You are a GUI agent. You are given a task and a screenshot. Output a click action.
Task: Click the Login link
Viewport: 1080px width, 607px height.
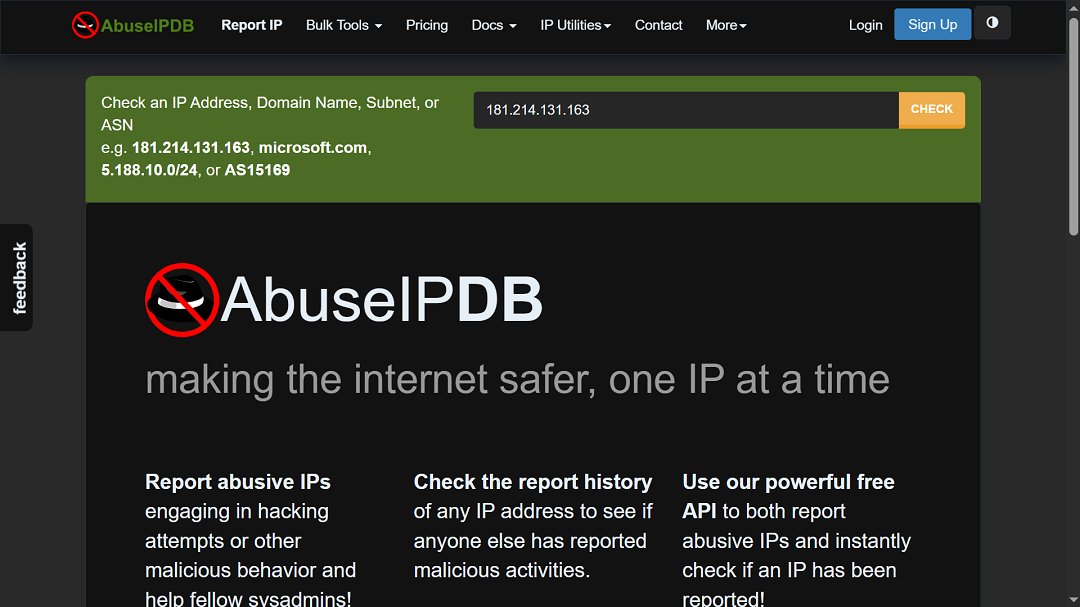(x=865, y=25)
